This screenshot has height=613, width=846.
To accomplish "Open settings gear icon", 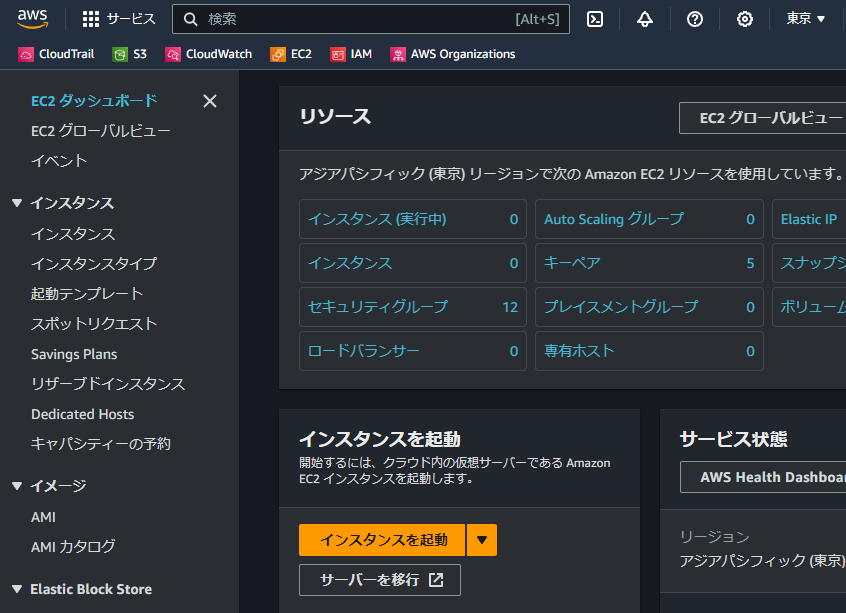I will coord(745,19).
